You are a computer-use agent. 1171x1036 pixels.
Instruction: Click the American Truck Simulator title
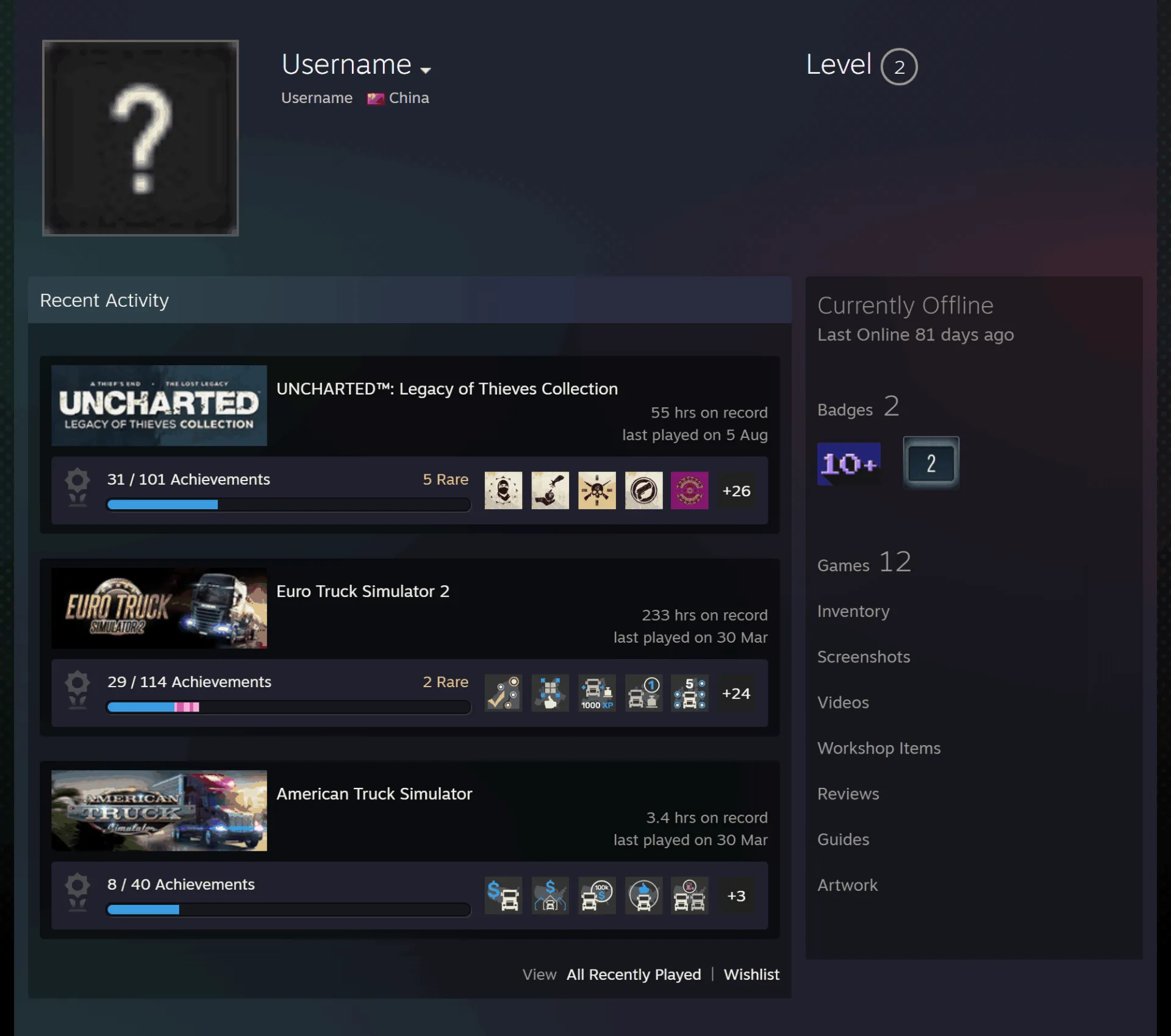point(374,793)
